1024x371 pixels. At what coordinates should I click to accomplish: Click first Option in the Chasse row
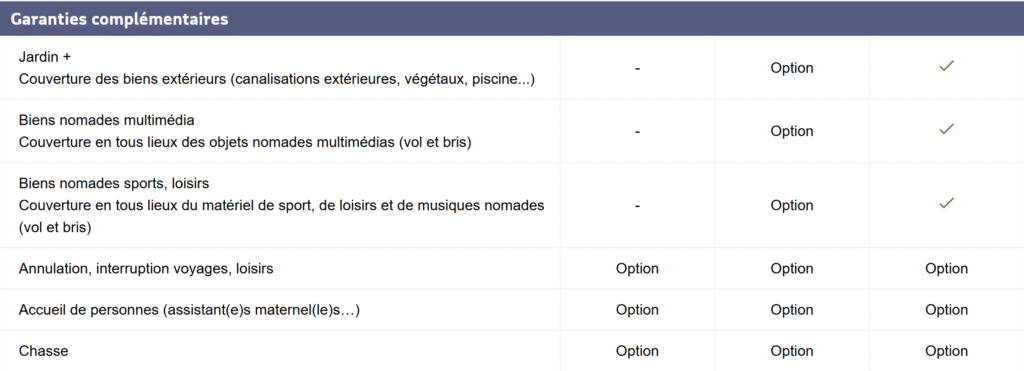(x=637, y=351)
